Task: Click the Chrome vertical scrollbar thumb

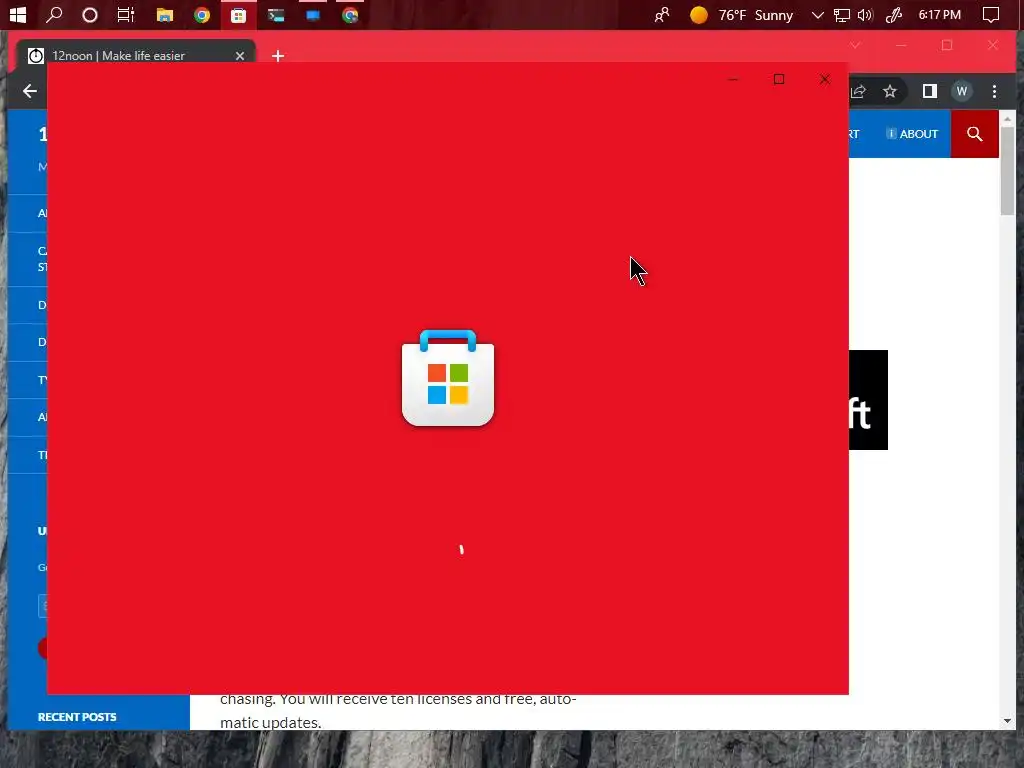Action: pos(1007,171)
